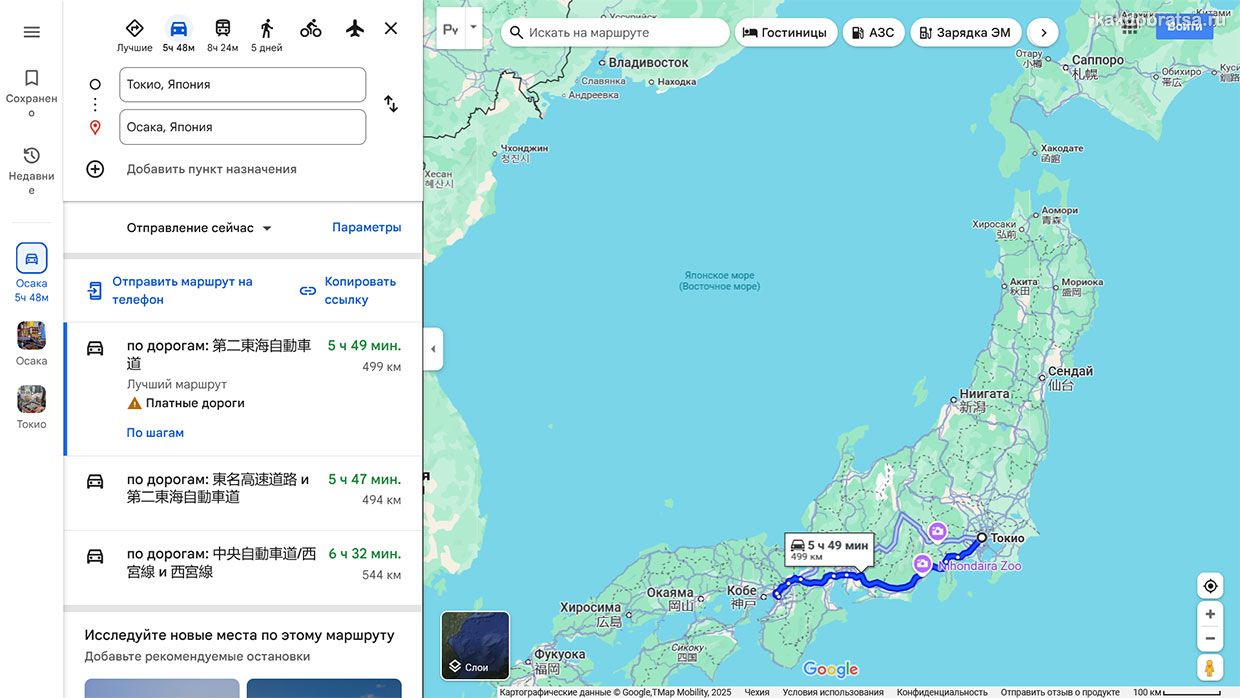
Task: Zoom in on the map
Action: pos(1210,614)
